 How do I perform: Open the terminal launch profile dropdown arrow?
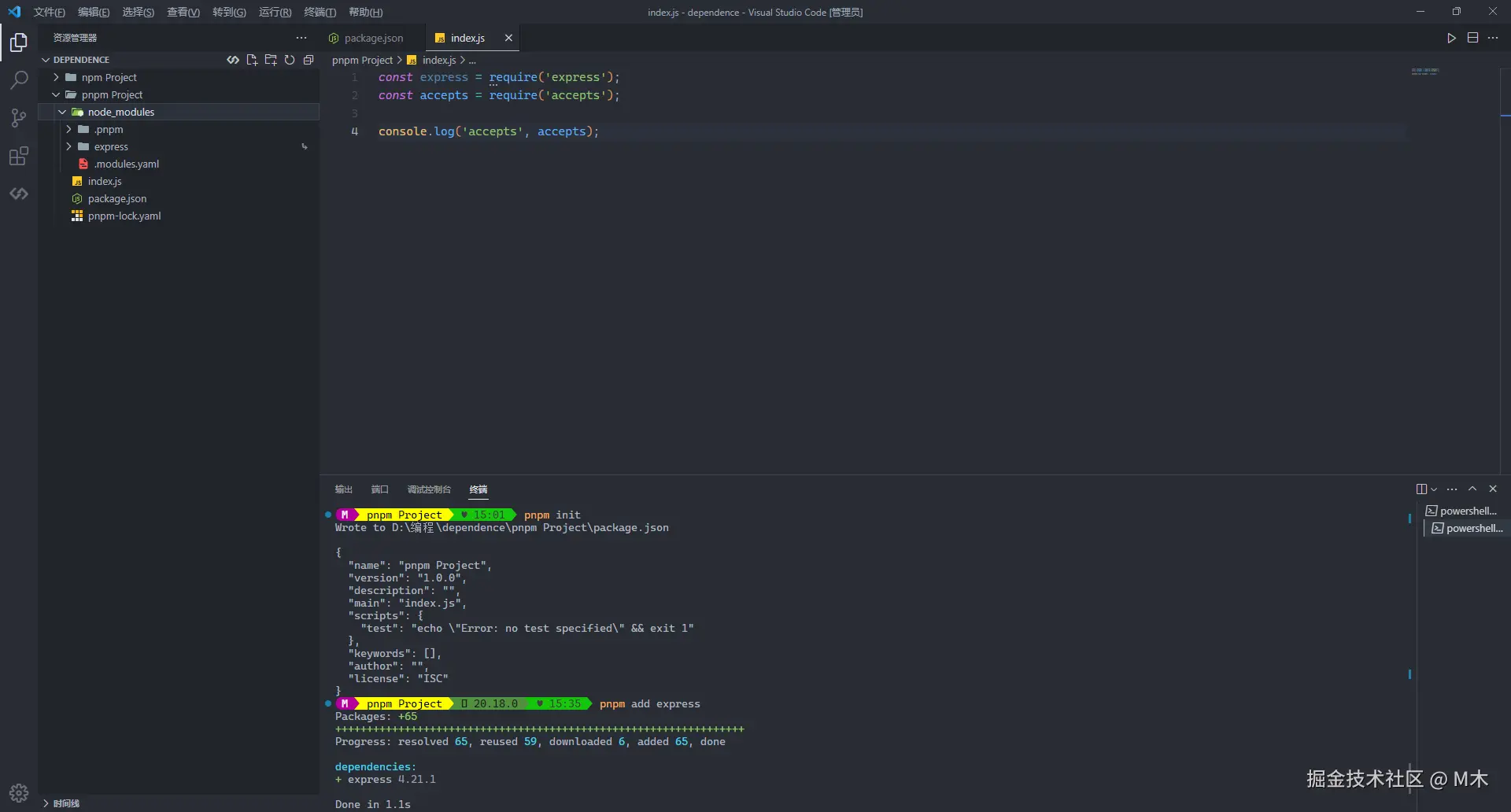(x=1434, y=489)
